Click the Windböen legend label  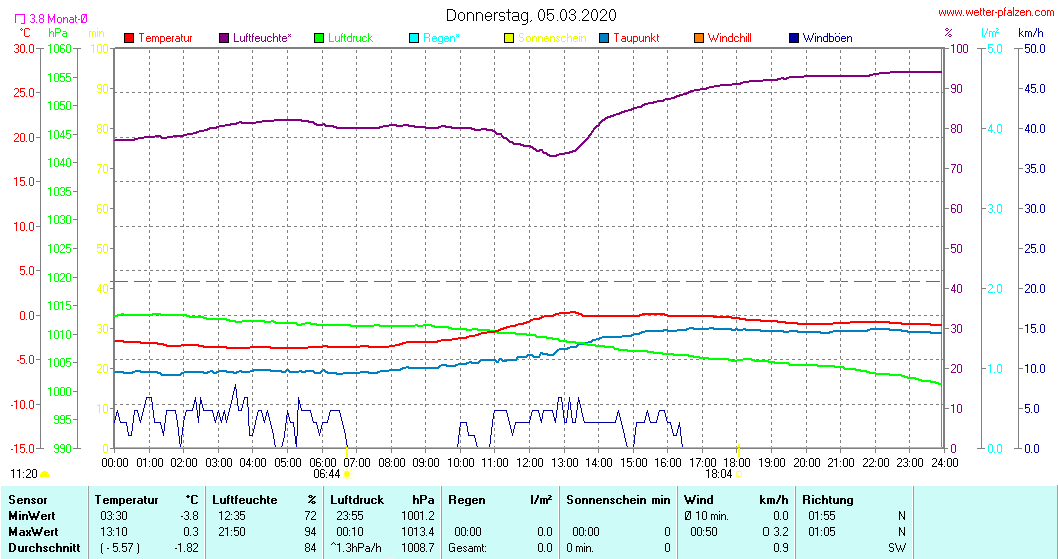click(x=827, y=38)
